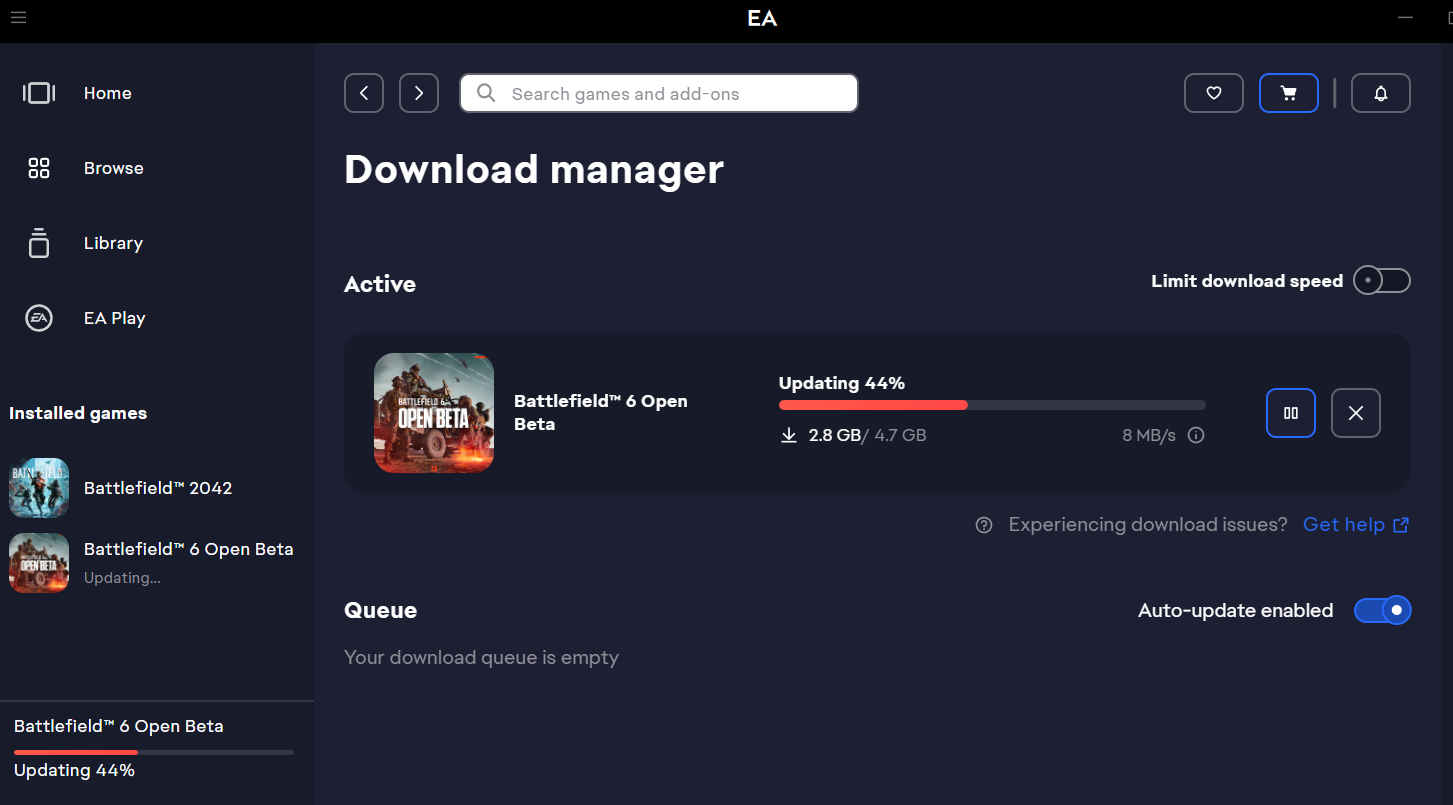Go forward with the right arrow

tap(419, 93)
